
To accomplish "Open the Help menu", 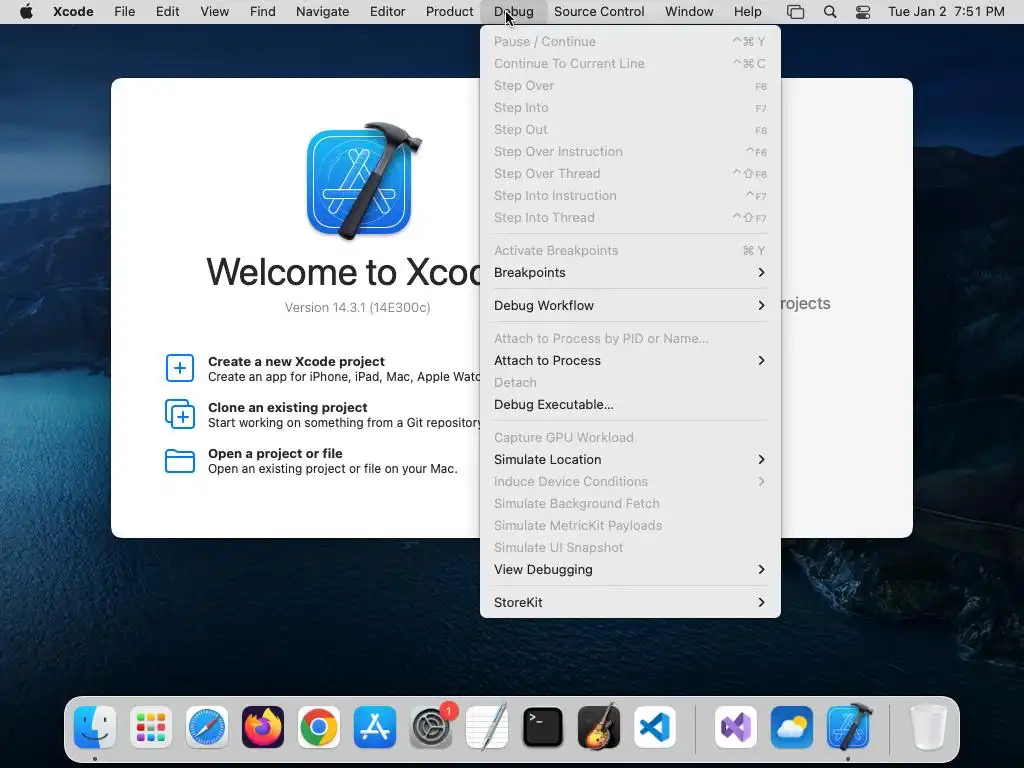I will 747,11.
